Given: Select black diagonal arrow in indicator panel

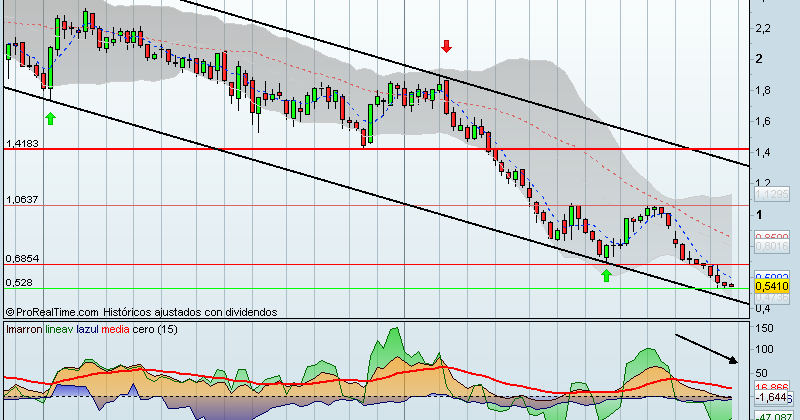Looking at the screenshot, I should point(707,349).
